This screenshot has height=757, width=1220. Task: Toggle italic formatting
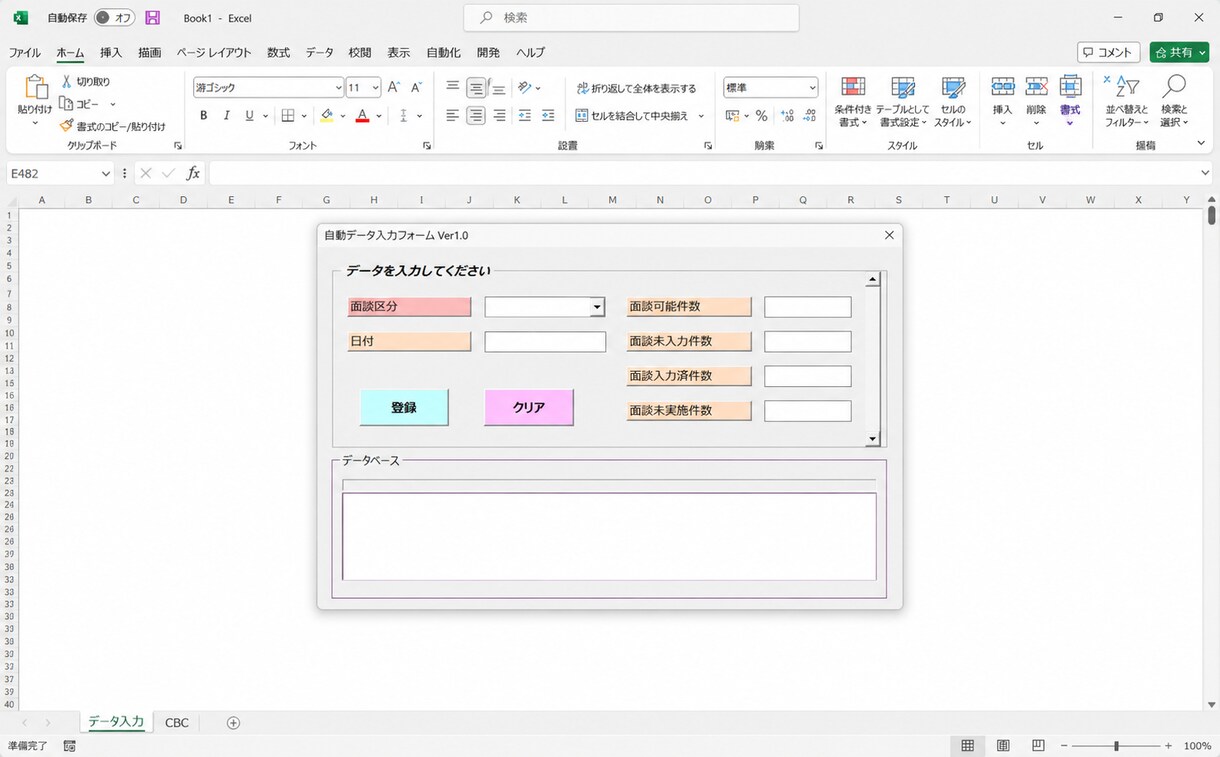(227, 116)
